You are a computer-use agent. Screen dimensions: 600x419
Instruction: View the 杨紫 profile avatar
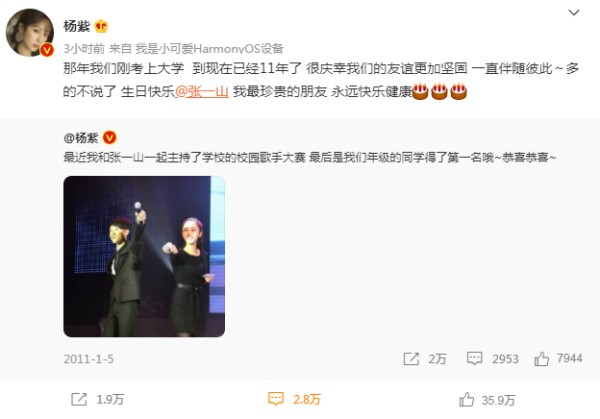pos(30,33)
